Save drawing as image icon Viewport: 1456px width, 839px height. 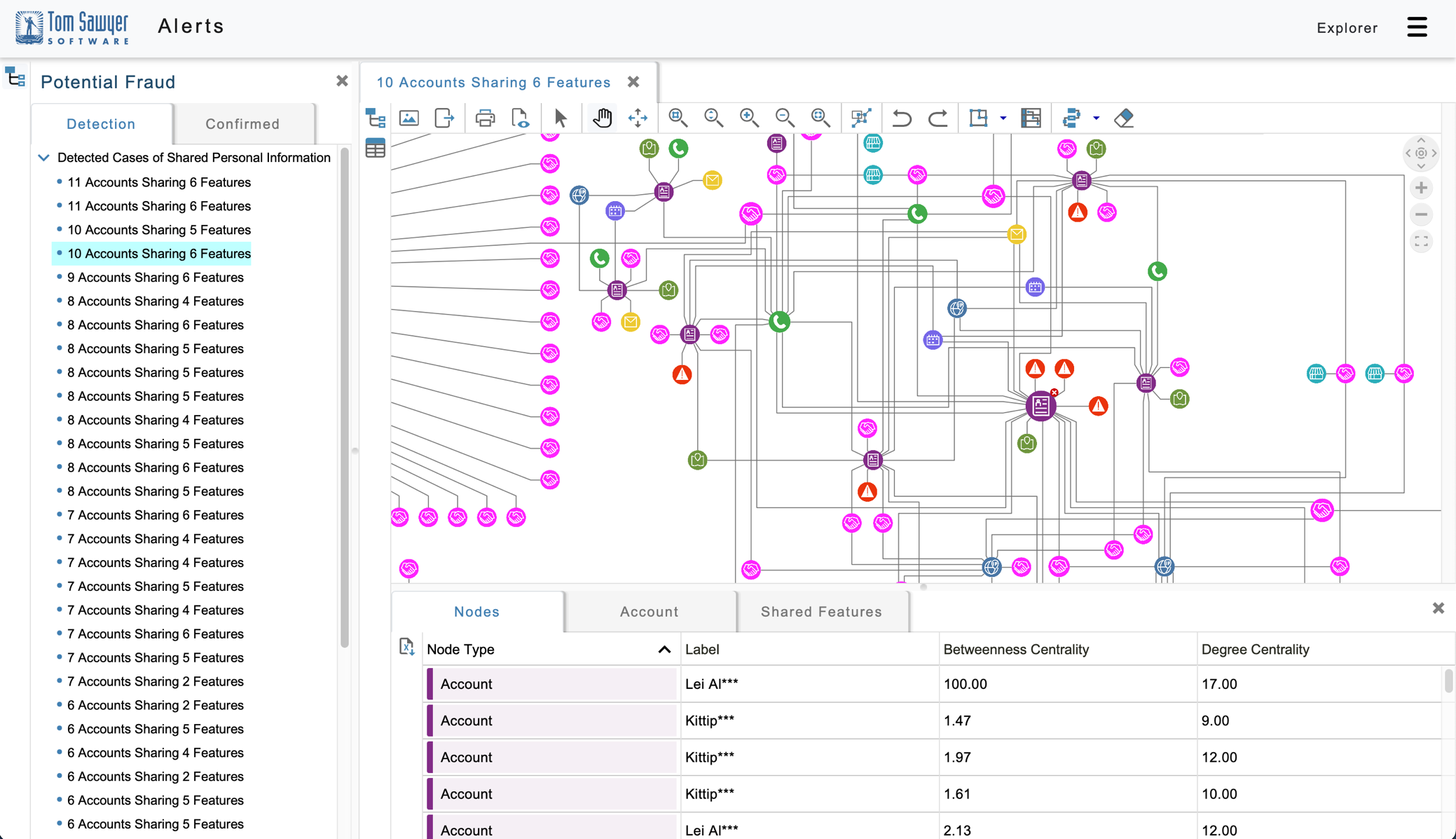(409, 118)
